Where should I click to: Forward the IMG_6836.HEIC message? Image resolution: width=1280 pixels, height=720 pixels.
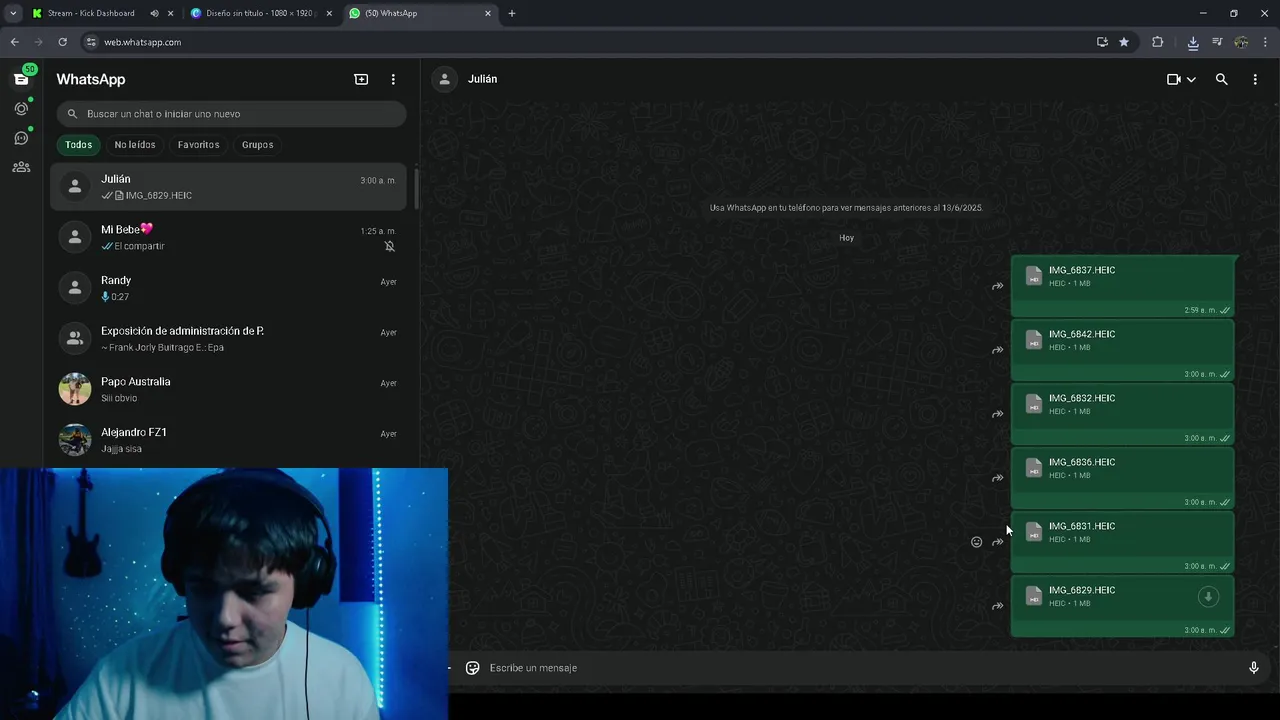(997, 478)
